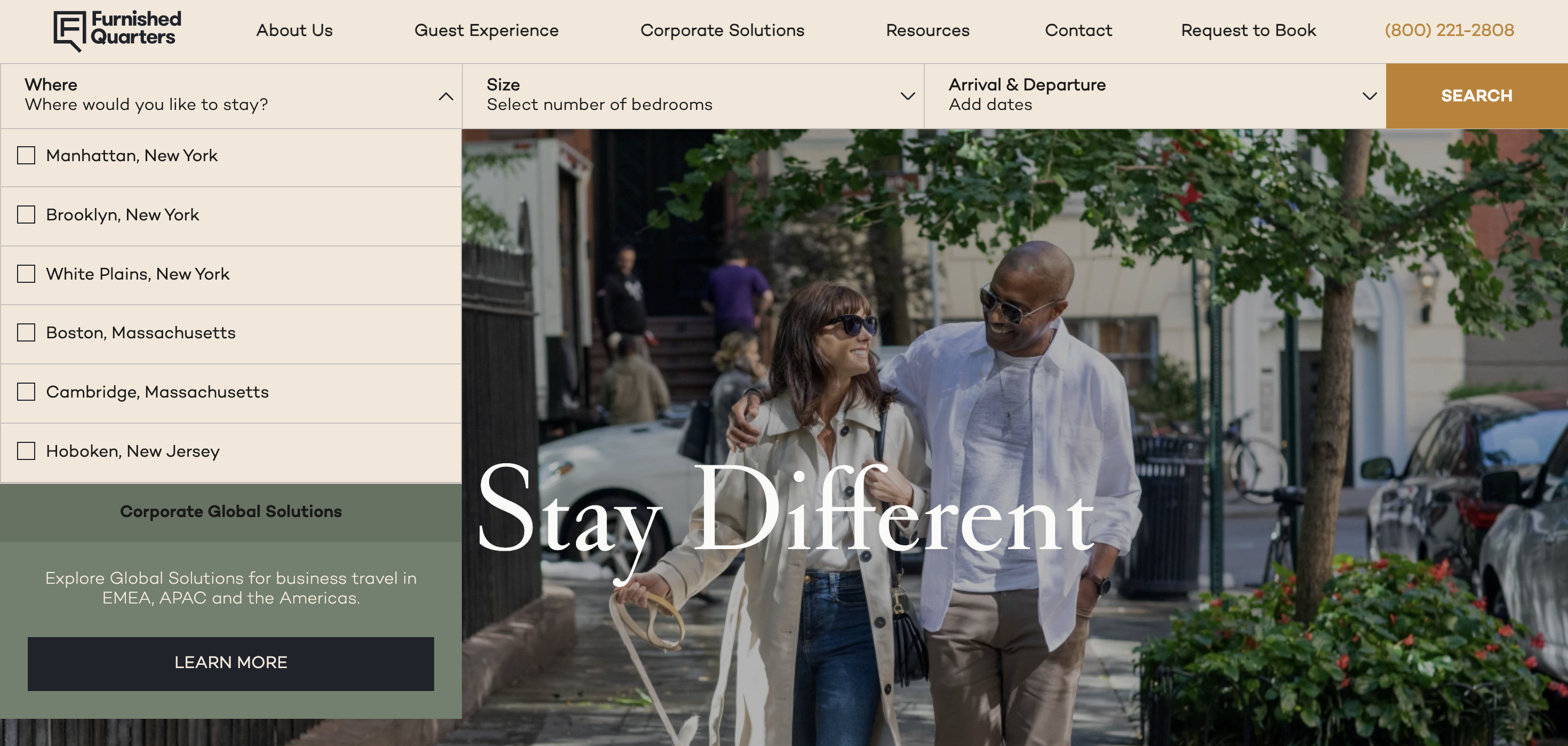Screen dimensions: 1568x746
Task: Open the Arrival & Departure date dropdown
Action: point(1370,96)
